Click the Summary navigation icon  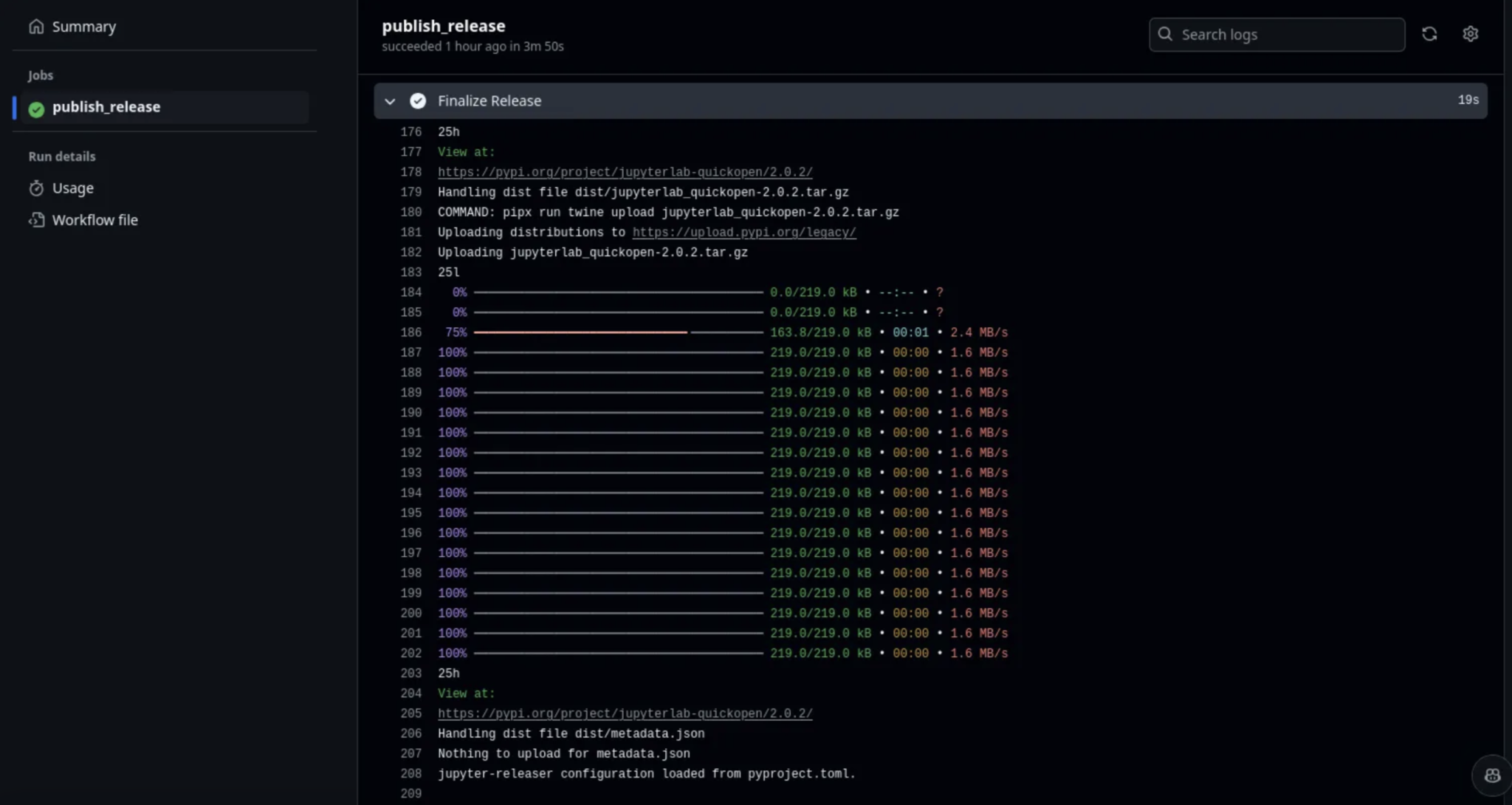coord(36,26)
